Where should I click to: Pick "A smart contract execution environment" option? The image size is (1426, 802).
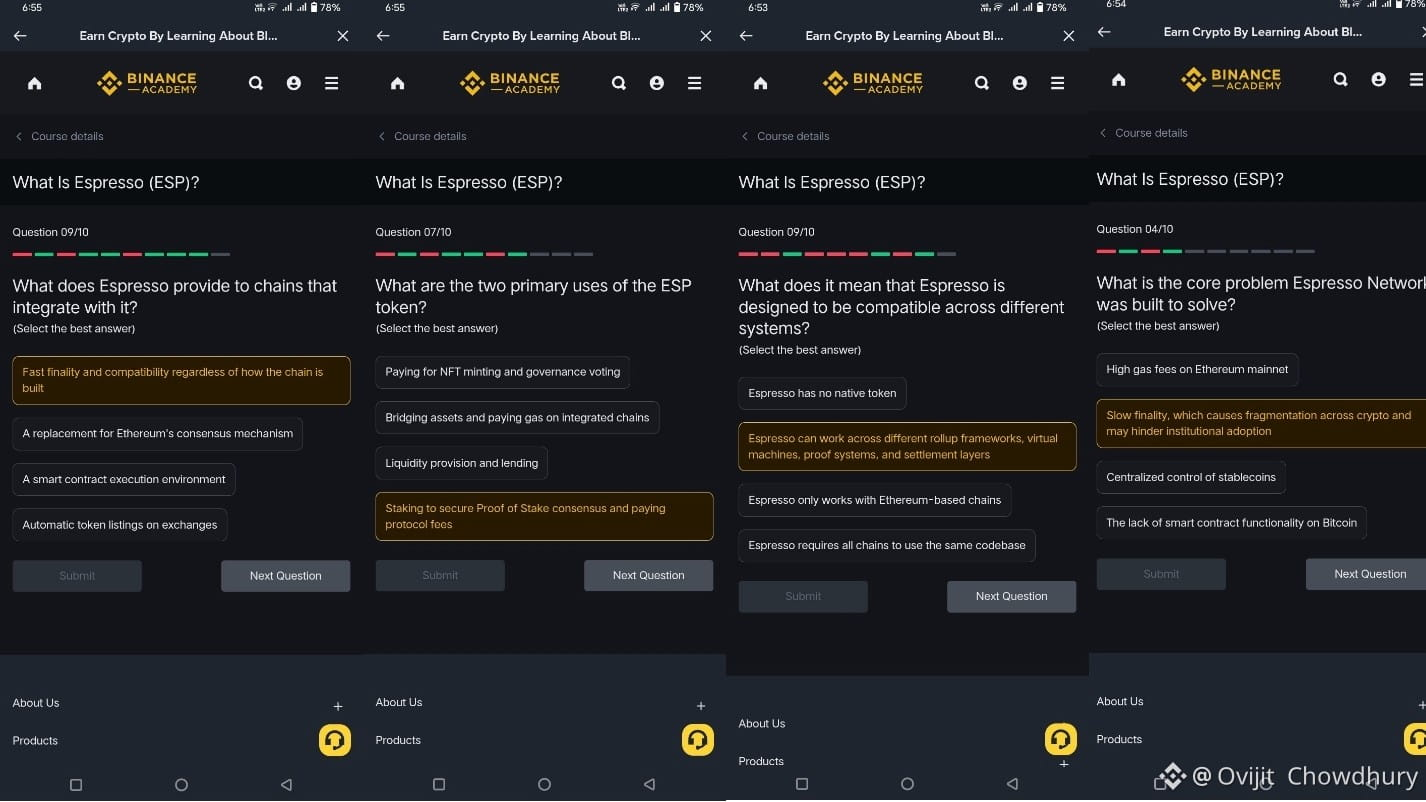pyautogui.click(x=124, y=479)
